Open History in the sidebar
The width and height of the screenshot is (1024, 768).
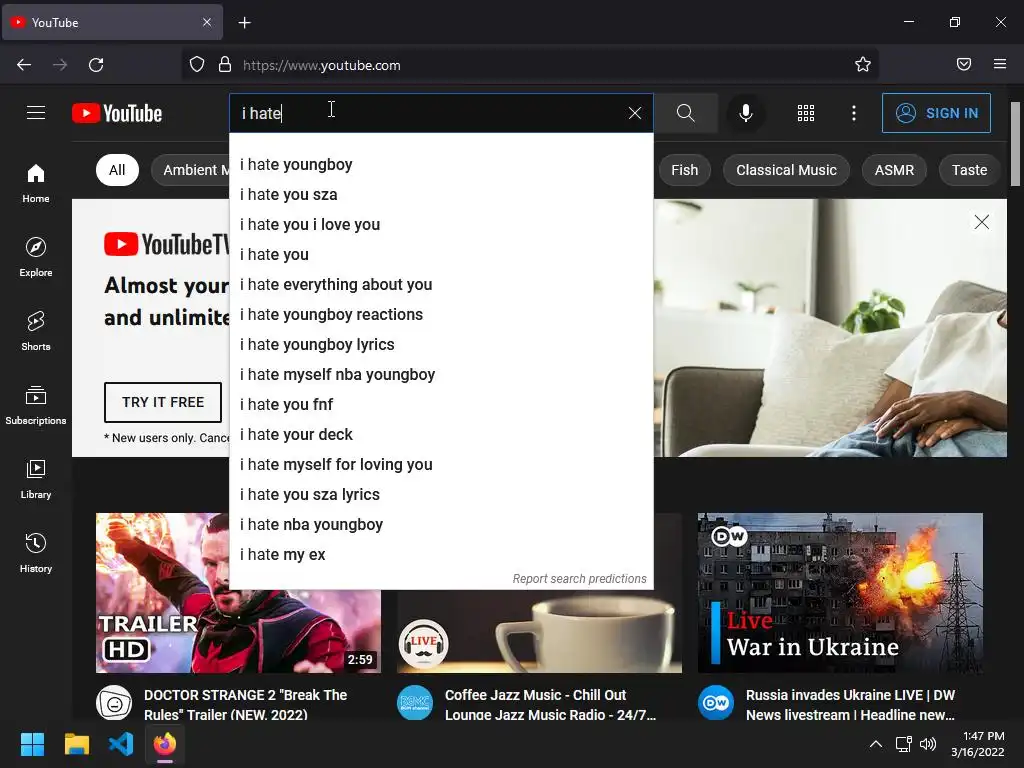pos(36,553)
